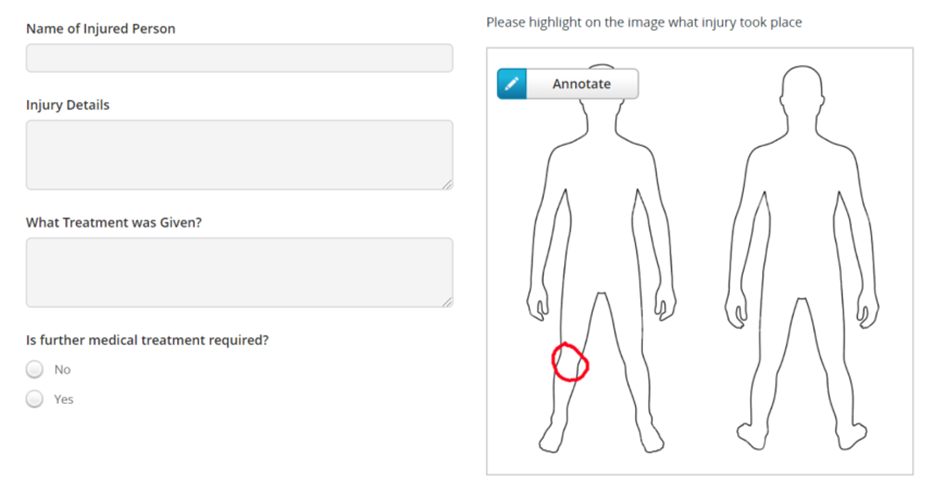Viewport: 945px width, 493px height.
Task: Click the Yes option text label
Action: click(63, 399)
